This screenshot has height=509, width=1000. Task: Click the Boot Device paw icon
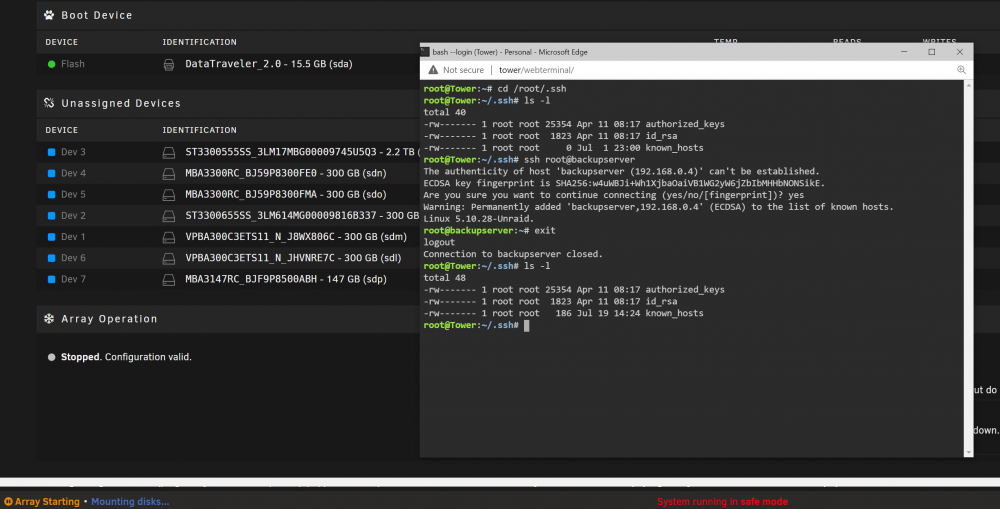(49, 15)
